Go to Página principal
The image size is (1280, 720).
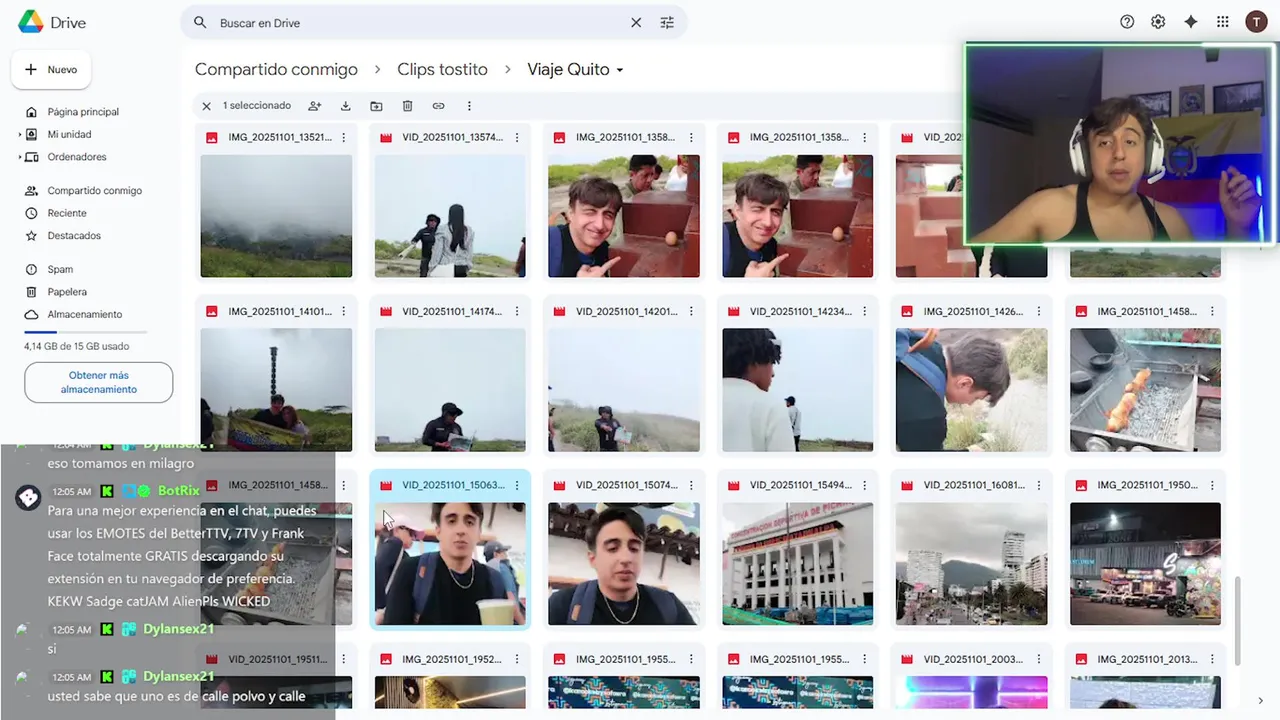(x=83, y=112)
